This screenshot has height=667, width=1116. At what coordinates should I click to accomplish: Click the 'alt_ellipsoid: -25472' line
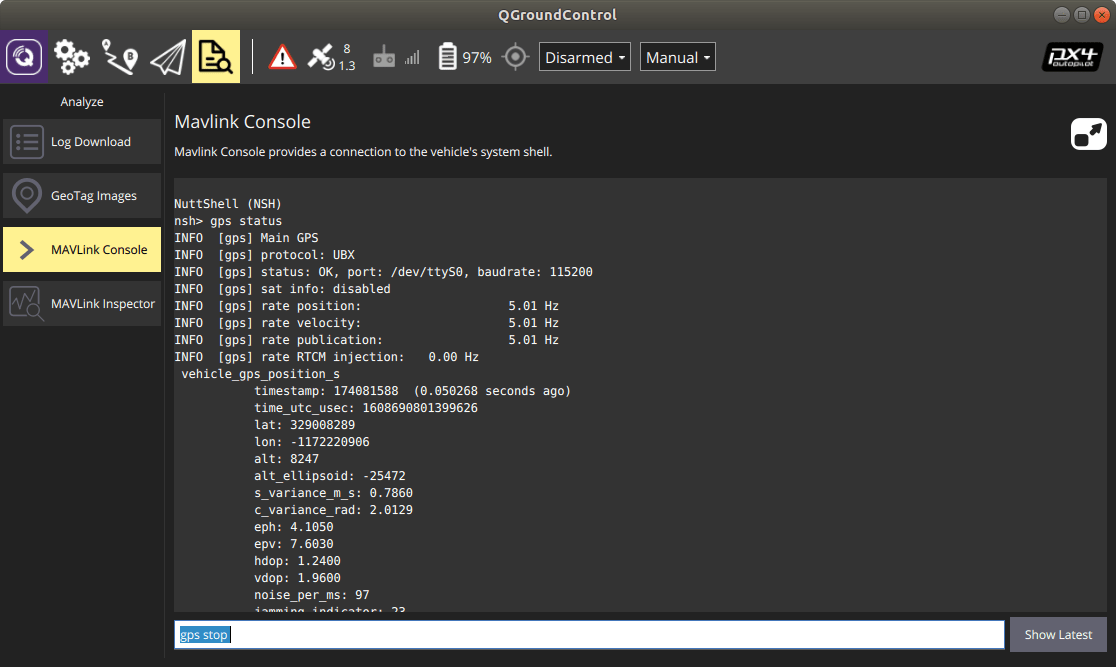[330, 476]
